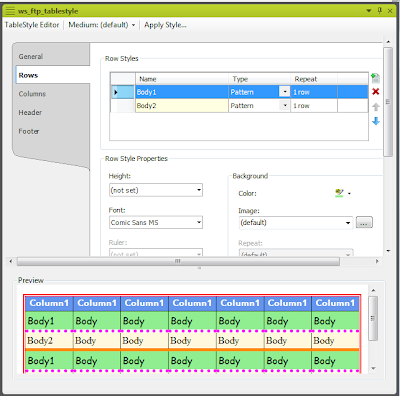400x396 pixels.
Task: Browse for background image button
Action: pos(364,223)
